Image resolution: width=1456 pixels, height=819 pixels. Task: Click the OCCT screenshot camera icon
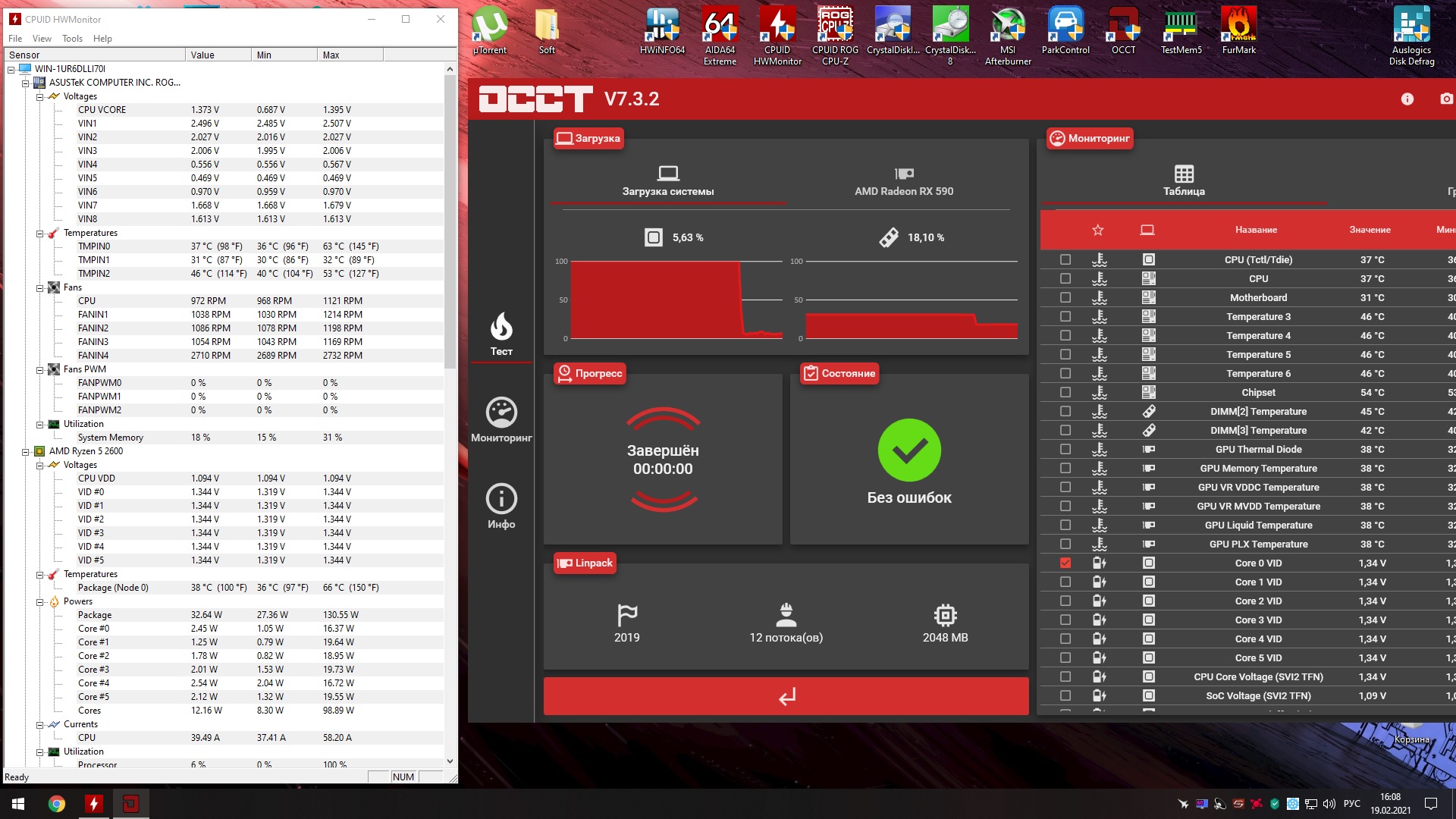[1446, 99]
